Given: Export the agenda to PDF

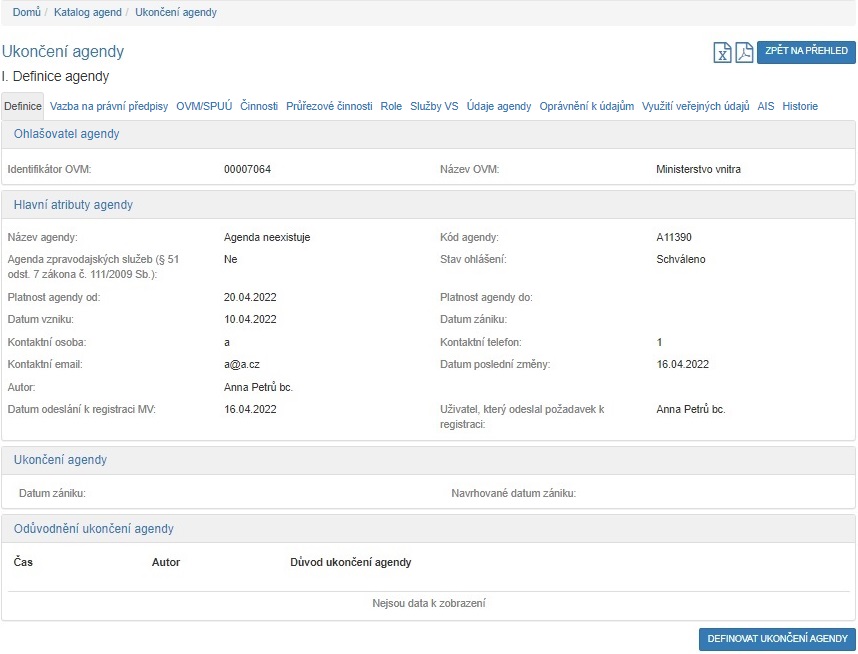Looking at the screenshot, I should (x=744, y=53).
